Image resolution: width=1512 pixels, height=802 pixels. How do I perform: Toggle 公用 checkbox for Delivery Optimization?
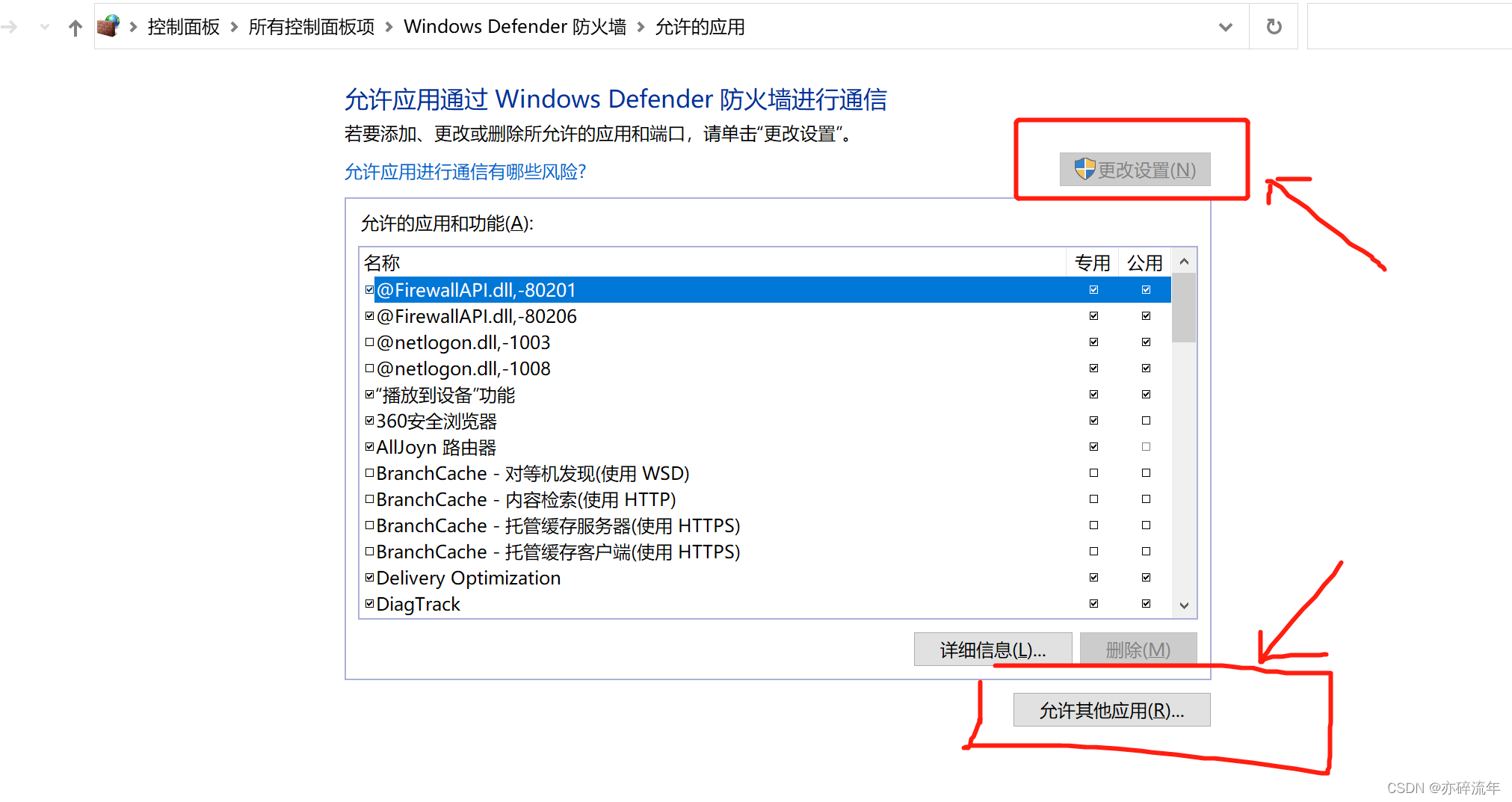pyautogui.click(x=1146, y=577)
